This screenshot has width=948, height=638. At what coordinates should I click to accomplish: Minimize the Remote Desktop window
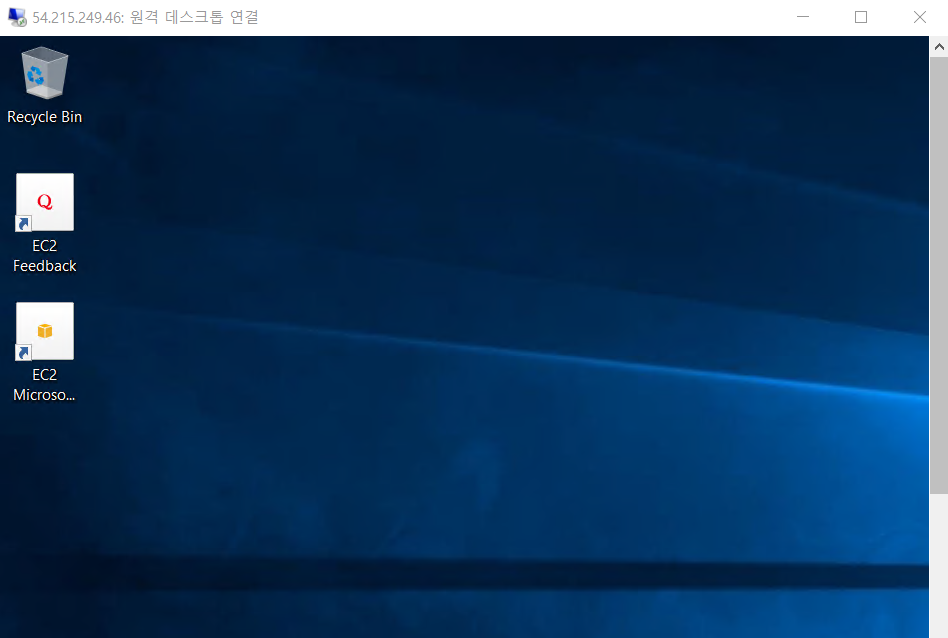coord(803,17)
